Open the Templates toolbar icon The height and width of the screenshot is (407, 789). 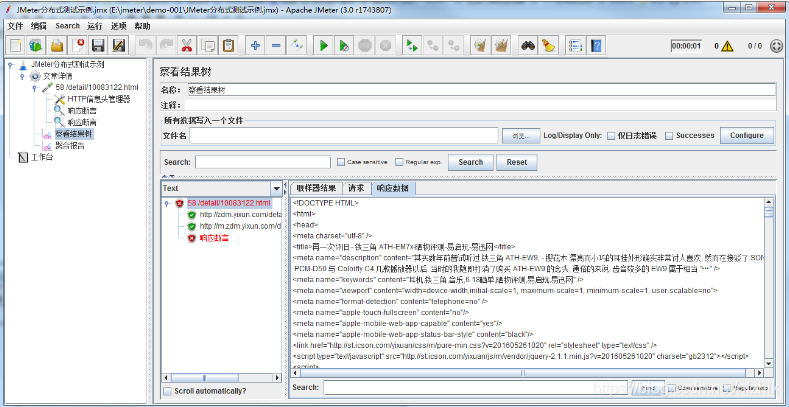pos(36,46)
